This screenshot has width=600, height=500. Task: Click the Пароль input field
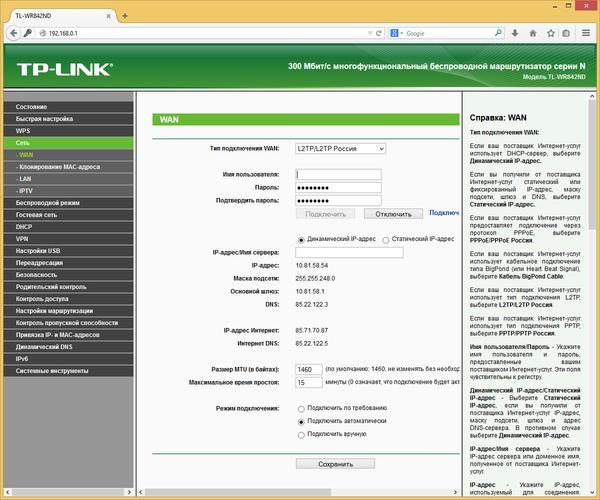(338, 187)
